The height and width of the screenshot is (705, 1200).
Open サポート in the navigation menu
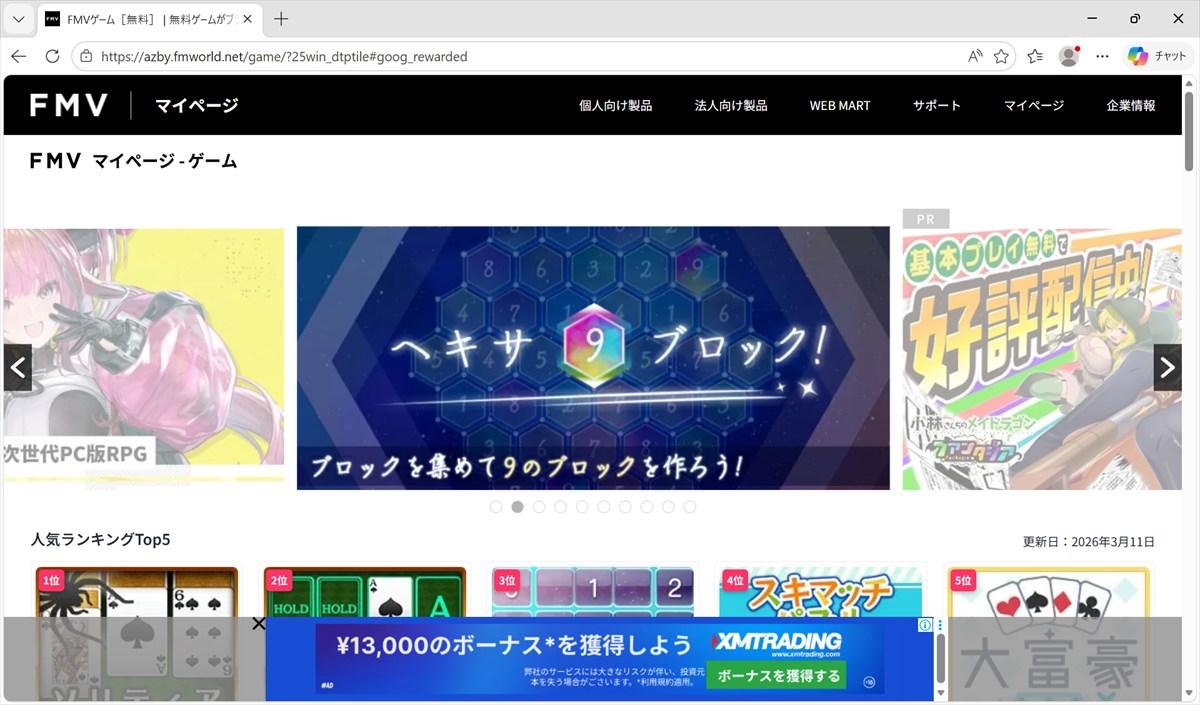pos(936,105)
